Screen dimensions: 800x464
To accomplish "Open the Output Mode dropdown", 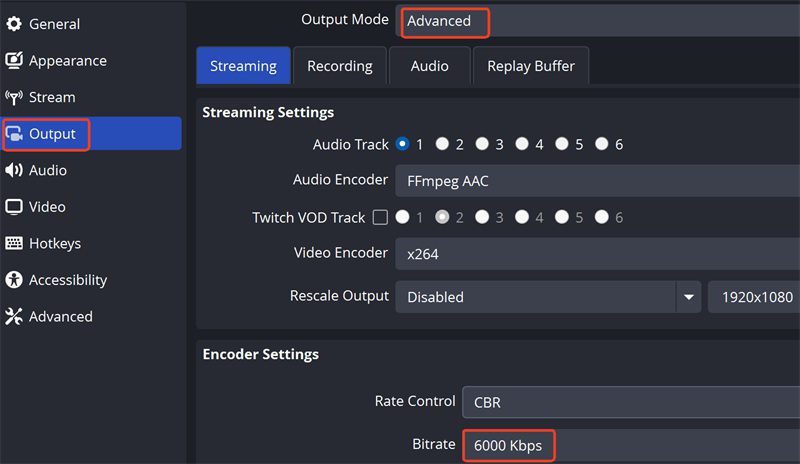I will [x=600, y=21].
